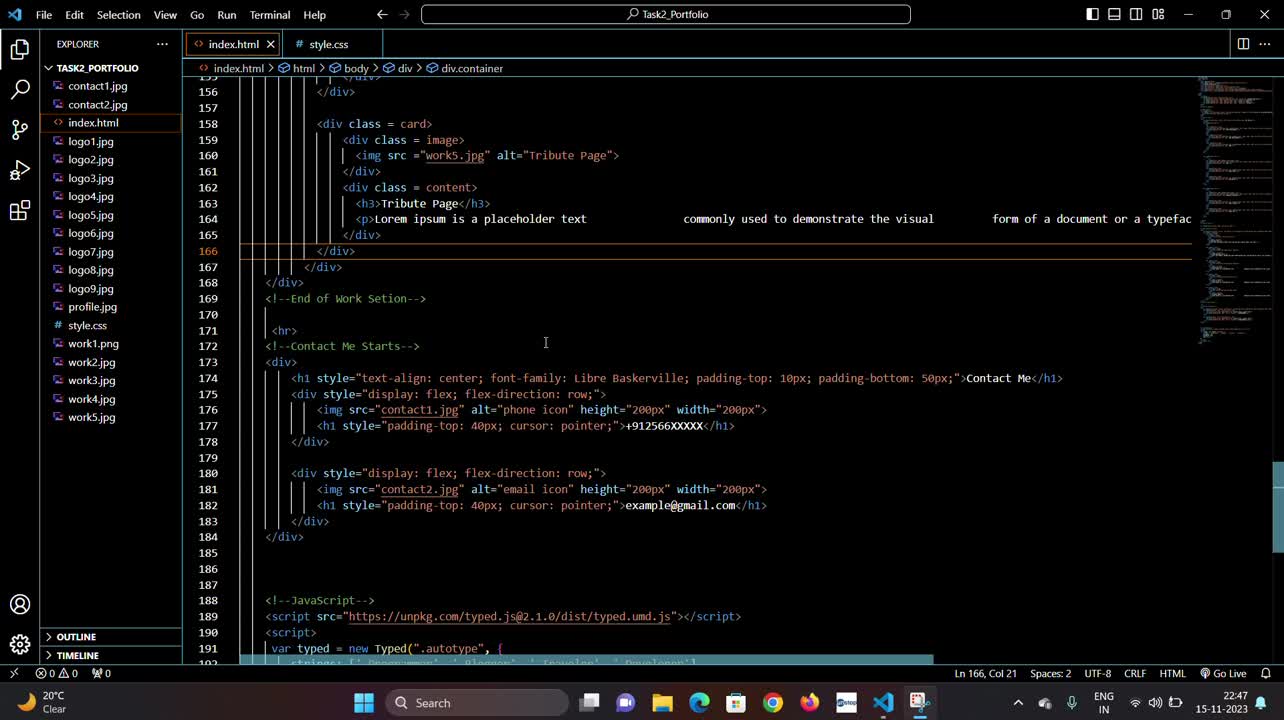Open the Edit menu

(x=75, y=14)
